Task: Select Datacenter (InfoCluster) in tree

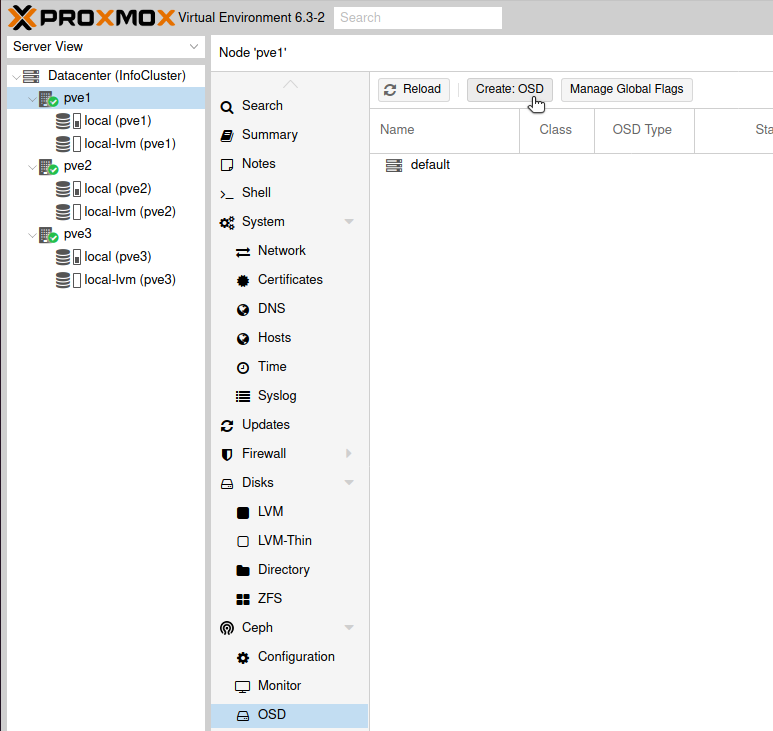Action: pyautogui.click(x=106, y=76)
